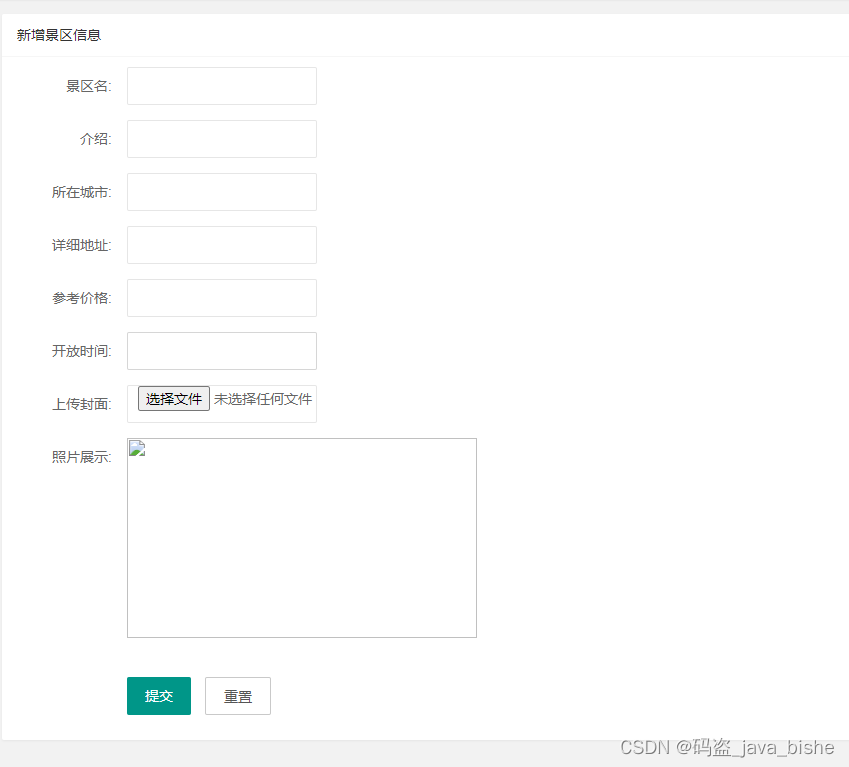Viewport: 849px width, 767px height.
Task: Open file chooser with 选择文件 button
Action: tap(174, 399)
